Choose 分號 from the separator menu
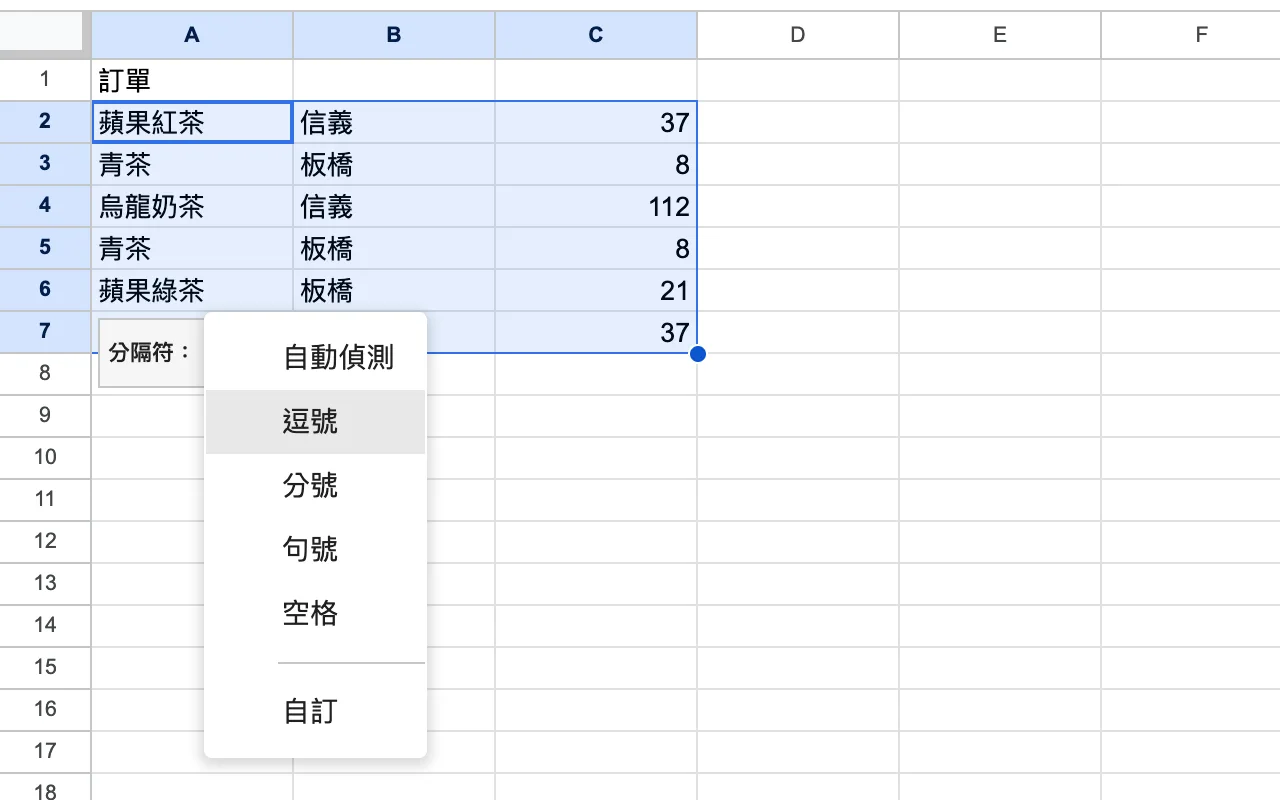The width and height of the screenshot is (1280, 800). (315, 486)
